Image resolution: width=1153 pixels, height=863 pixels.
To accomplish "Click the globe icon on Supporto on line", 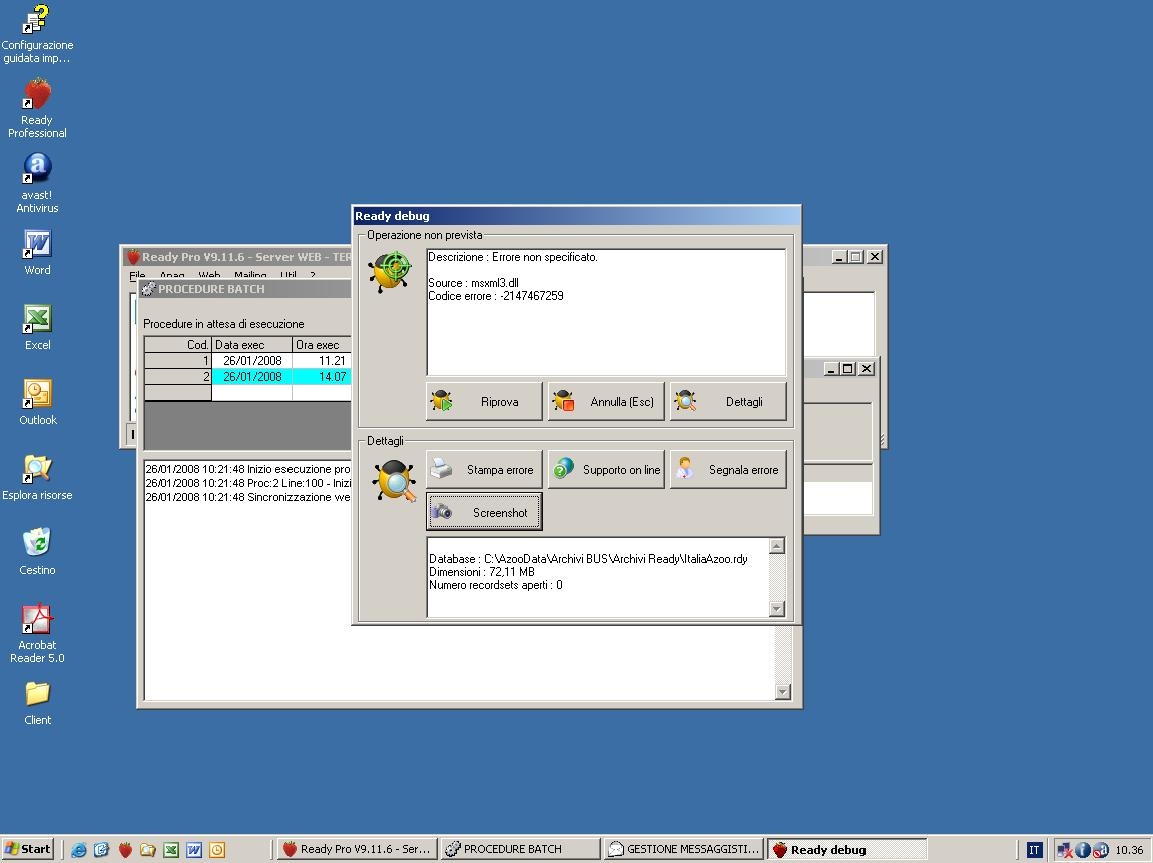I will point(564,470).
